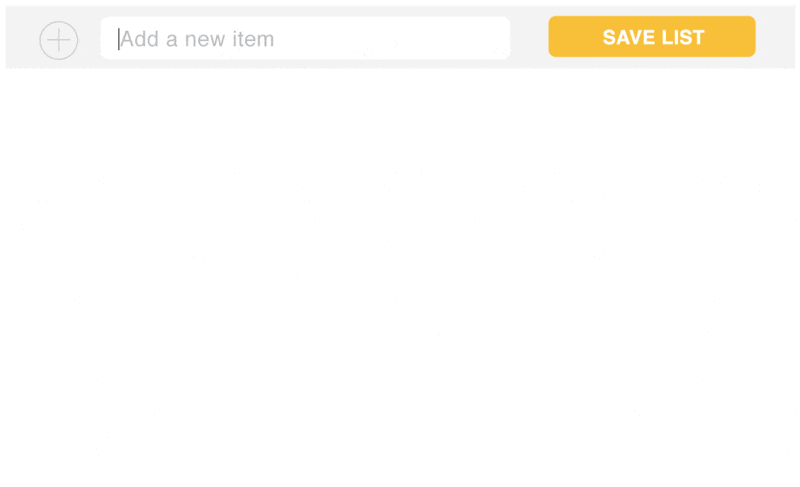Focus the 'Add a new item' field
Image resolution: width=800 pixels, height=487 pixels.
click(305, 38)
